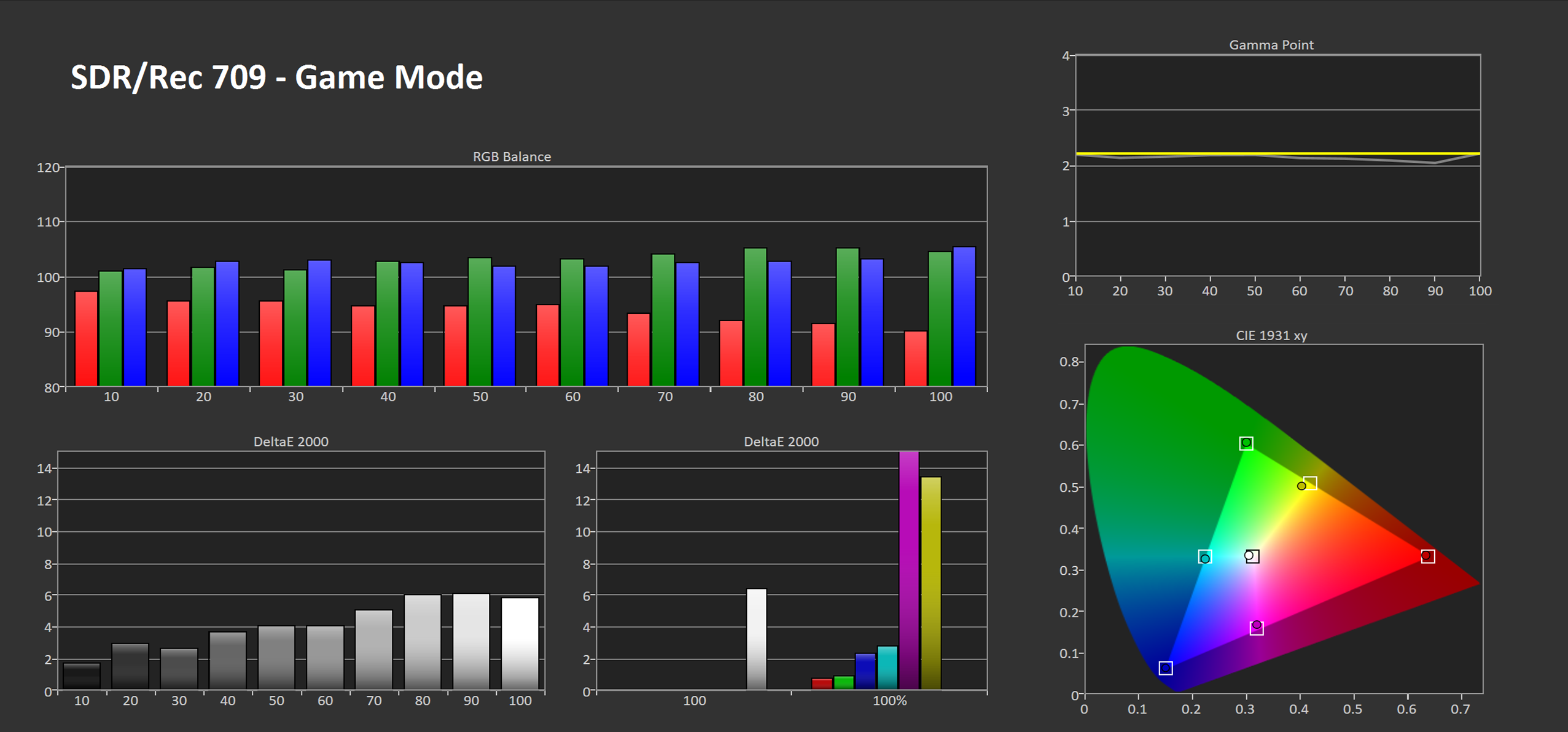The width and height of the screenshot is (1568, 732).
Task: Select the cyan secondary marker on CIE chart
Action: coord(1205,558)
